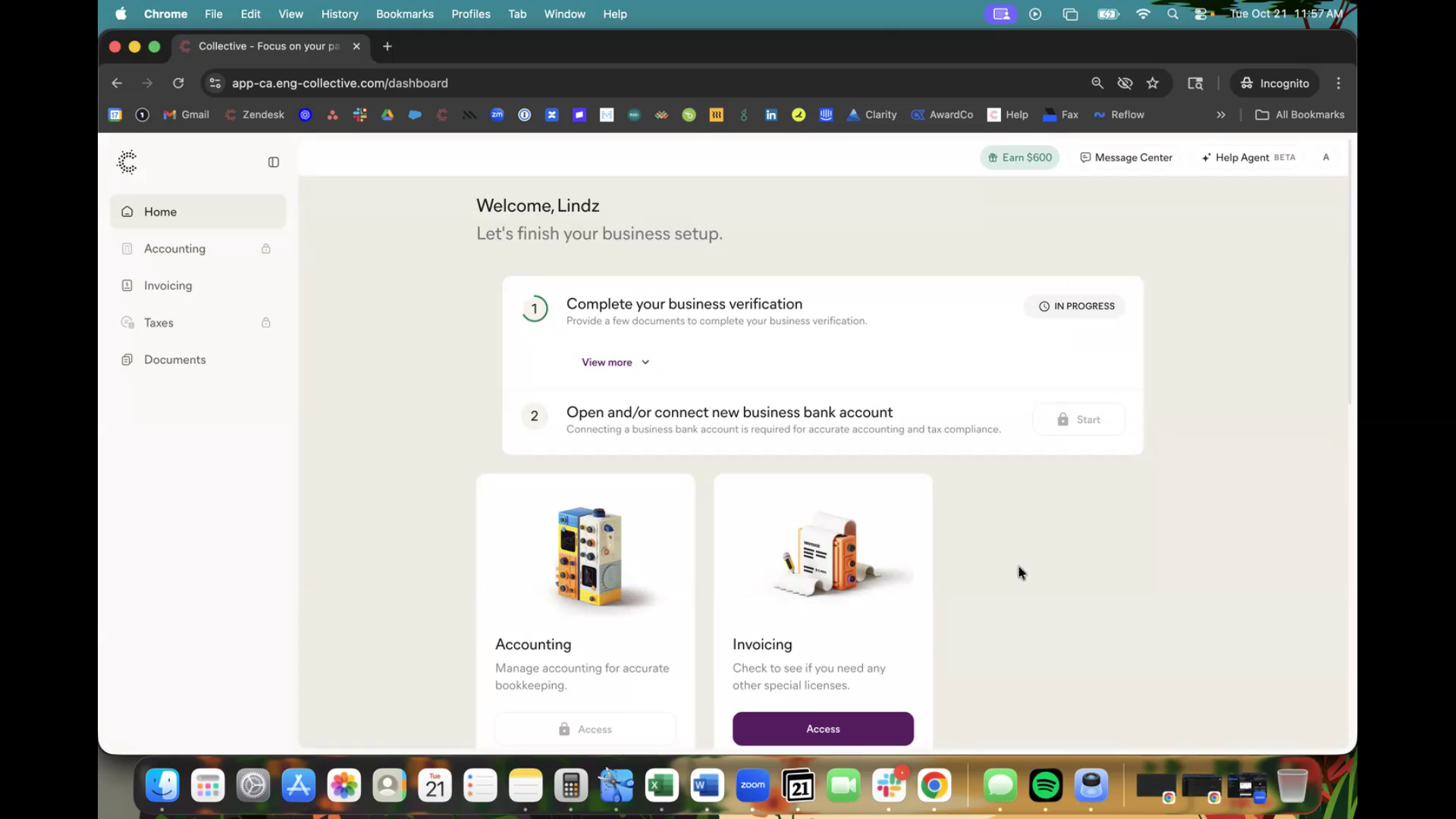The width and height of the screenshot is (1456, 819).
Task: Open the Chrome History menu
Action: point(339,14)
